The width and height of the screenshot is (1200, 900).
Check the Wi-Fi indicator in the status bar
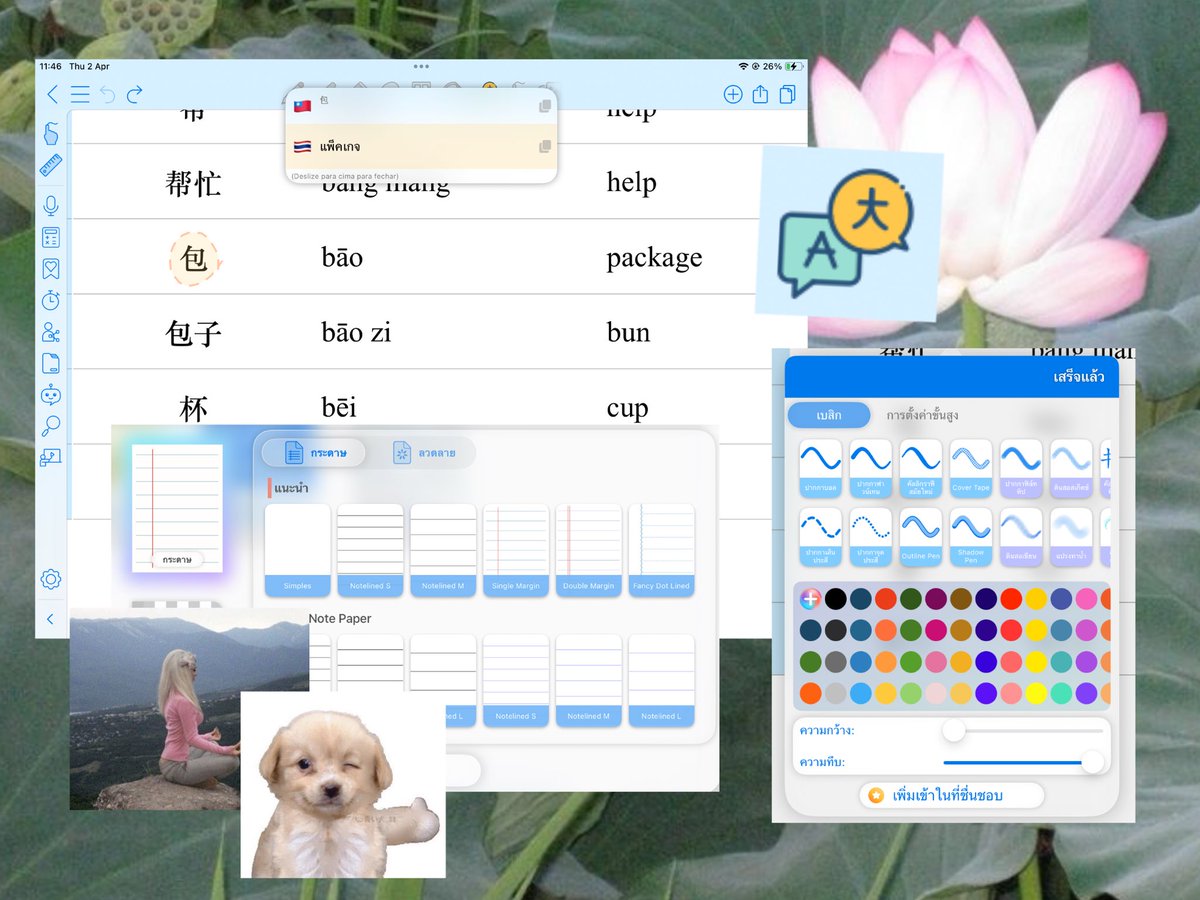click(744, 66)
